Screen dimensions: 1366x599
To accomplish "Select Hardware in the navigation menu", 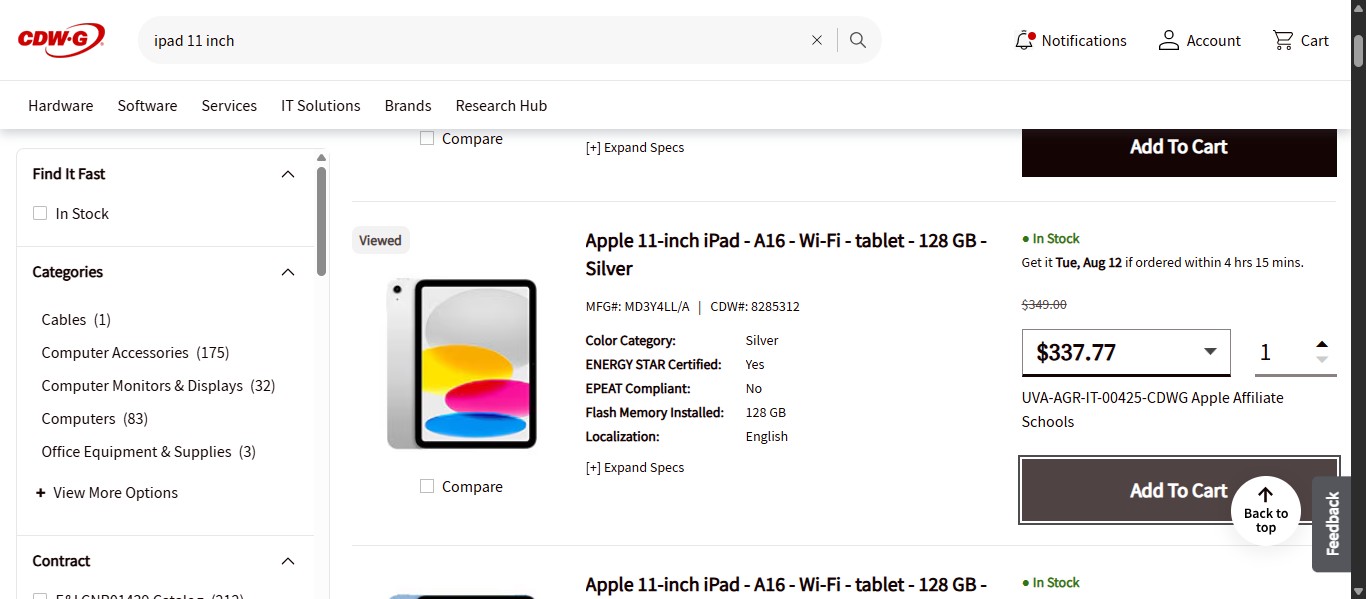I will coord(60,105).
